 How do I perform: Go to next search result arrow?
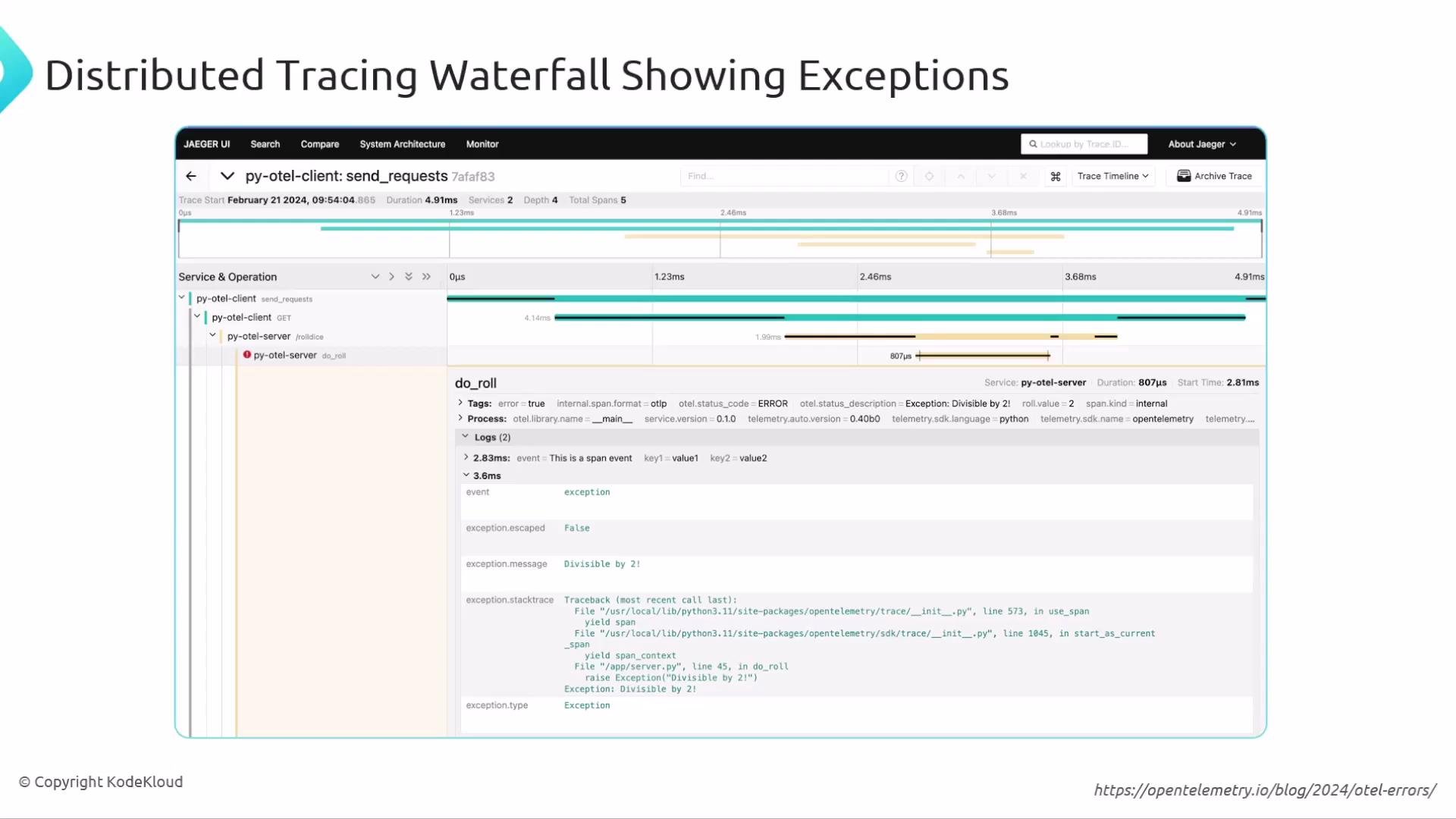(991, 176)
